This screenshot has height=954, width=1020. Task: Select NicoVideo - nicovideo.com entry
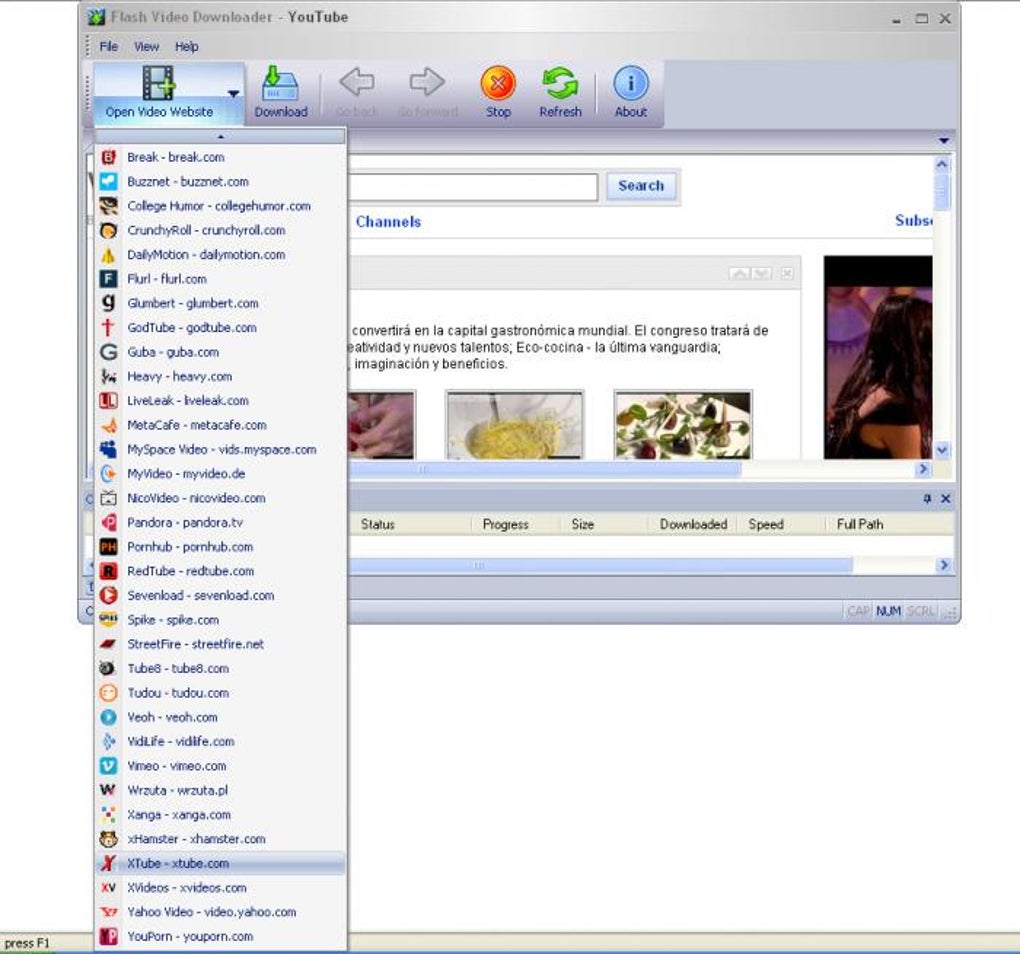pos(221,498)
